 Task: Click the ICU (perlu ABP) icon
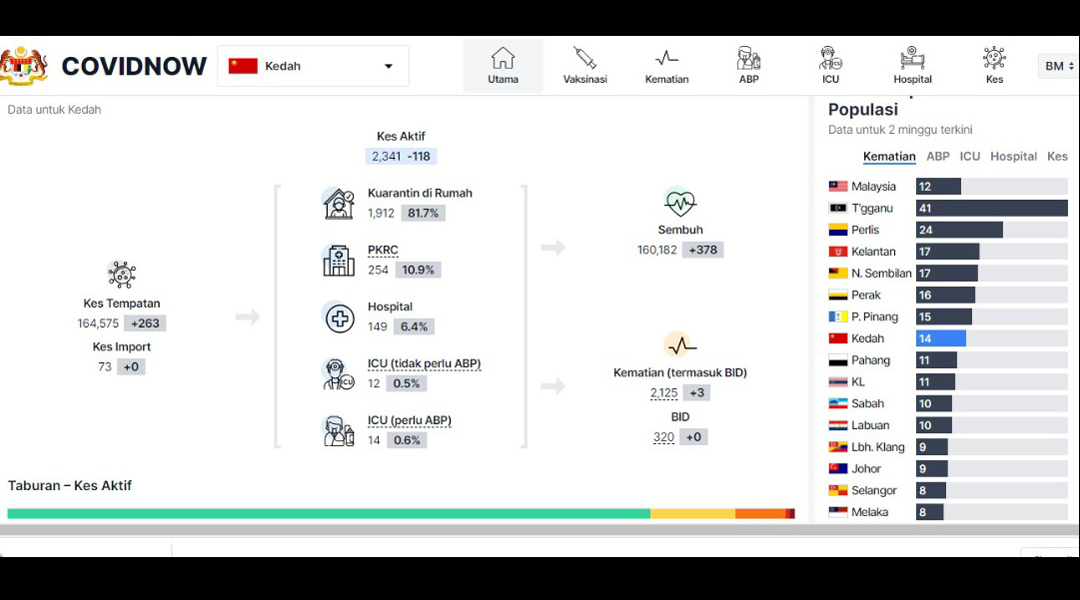(338, 431)
